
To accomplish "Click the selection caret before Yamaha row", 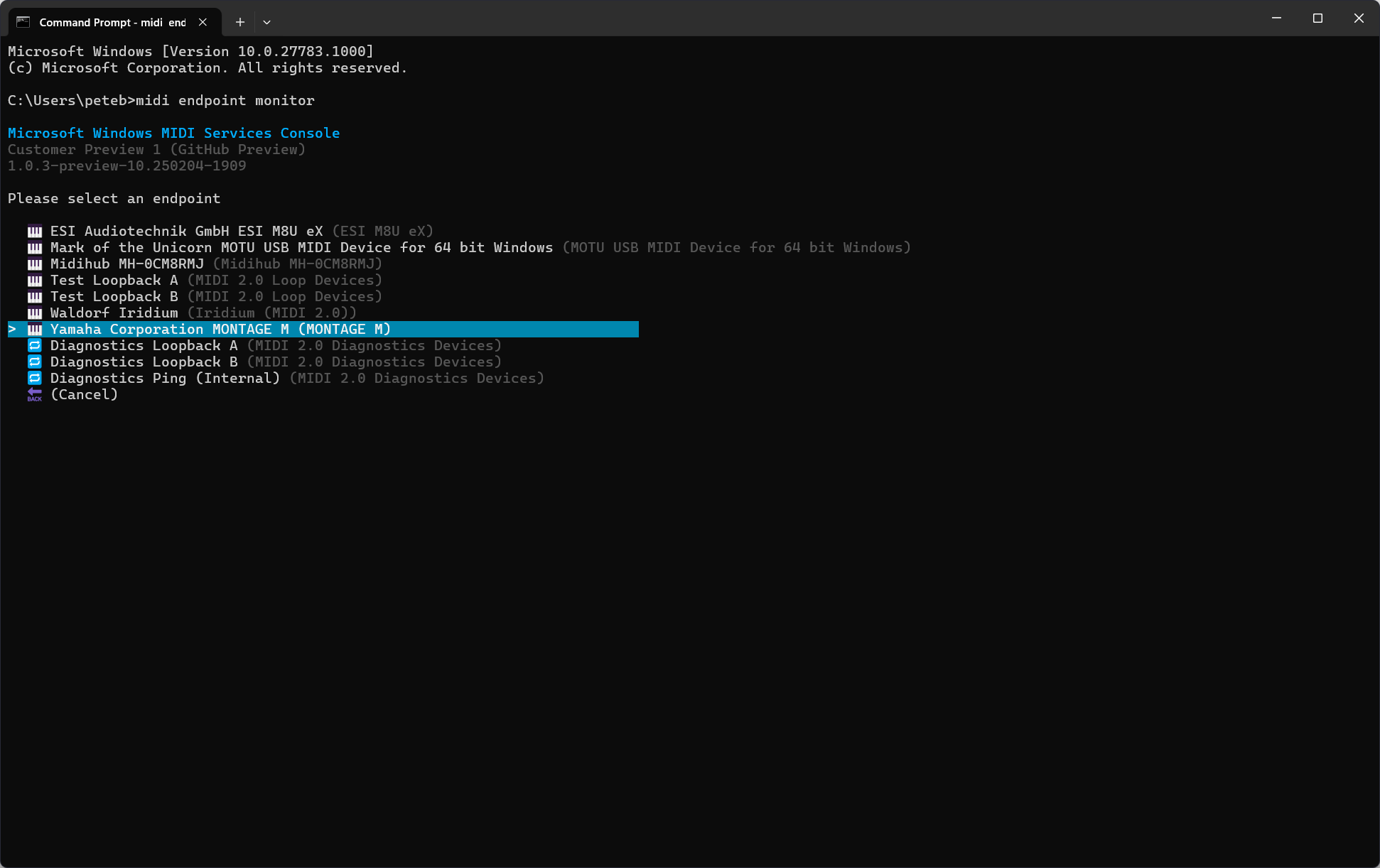I will [12, 330].
